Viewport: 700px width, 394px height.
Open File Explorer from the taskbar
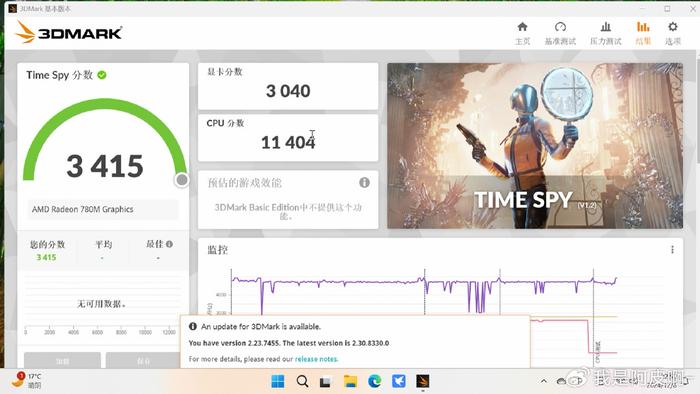tap(350, 381)
